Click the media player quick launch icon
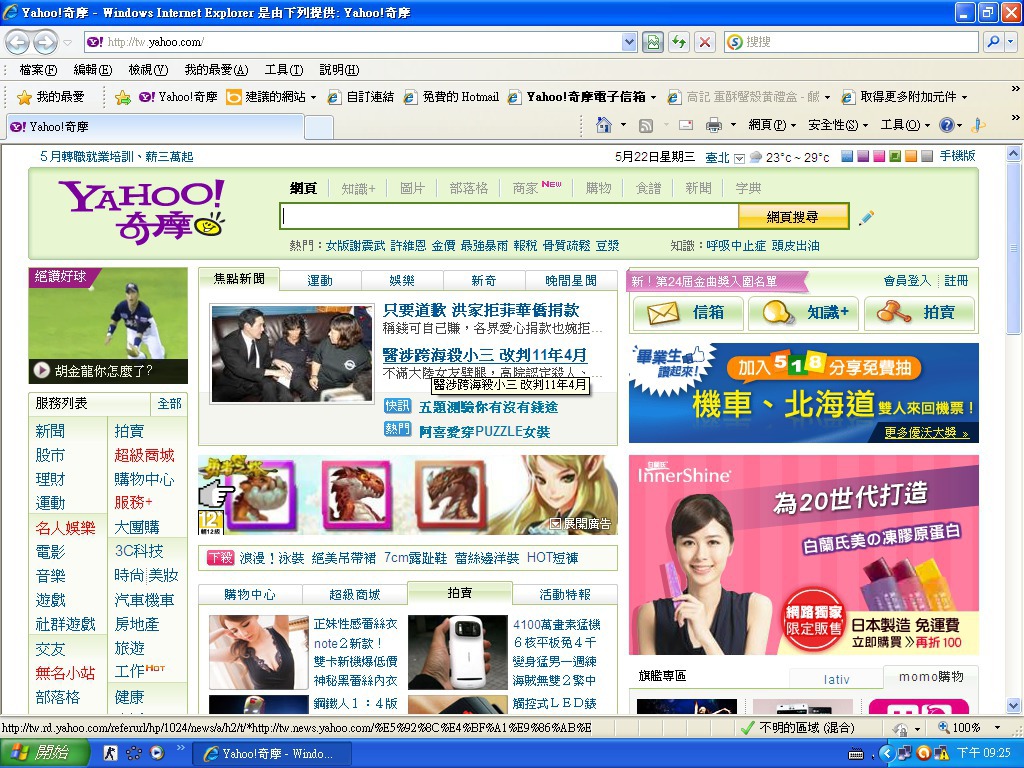 click(157, 753)
